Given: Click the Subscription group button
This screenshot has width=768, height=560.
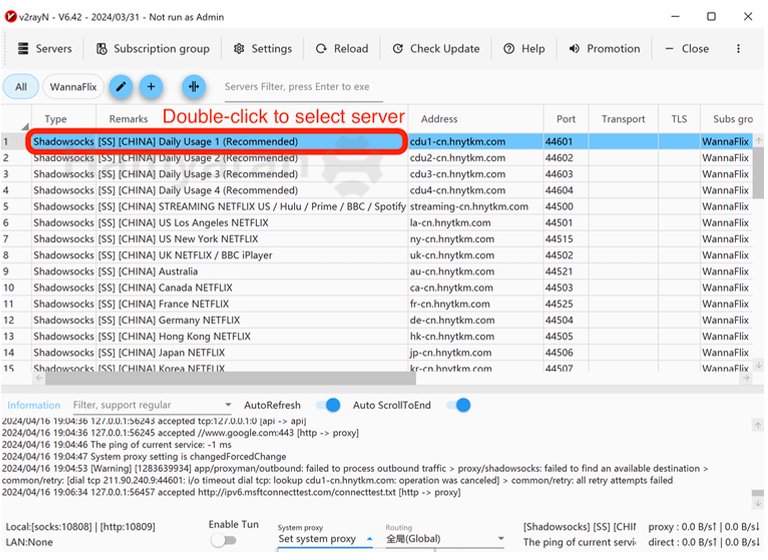Looking at the screenshot, I should [x=153, y=48].
